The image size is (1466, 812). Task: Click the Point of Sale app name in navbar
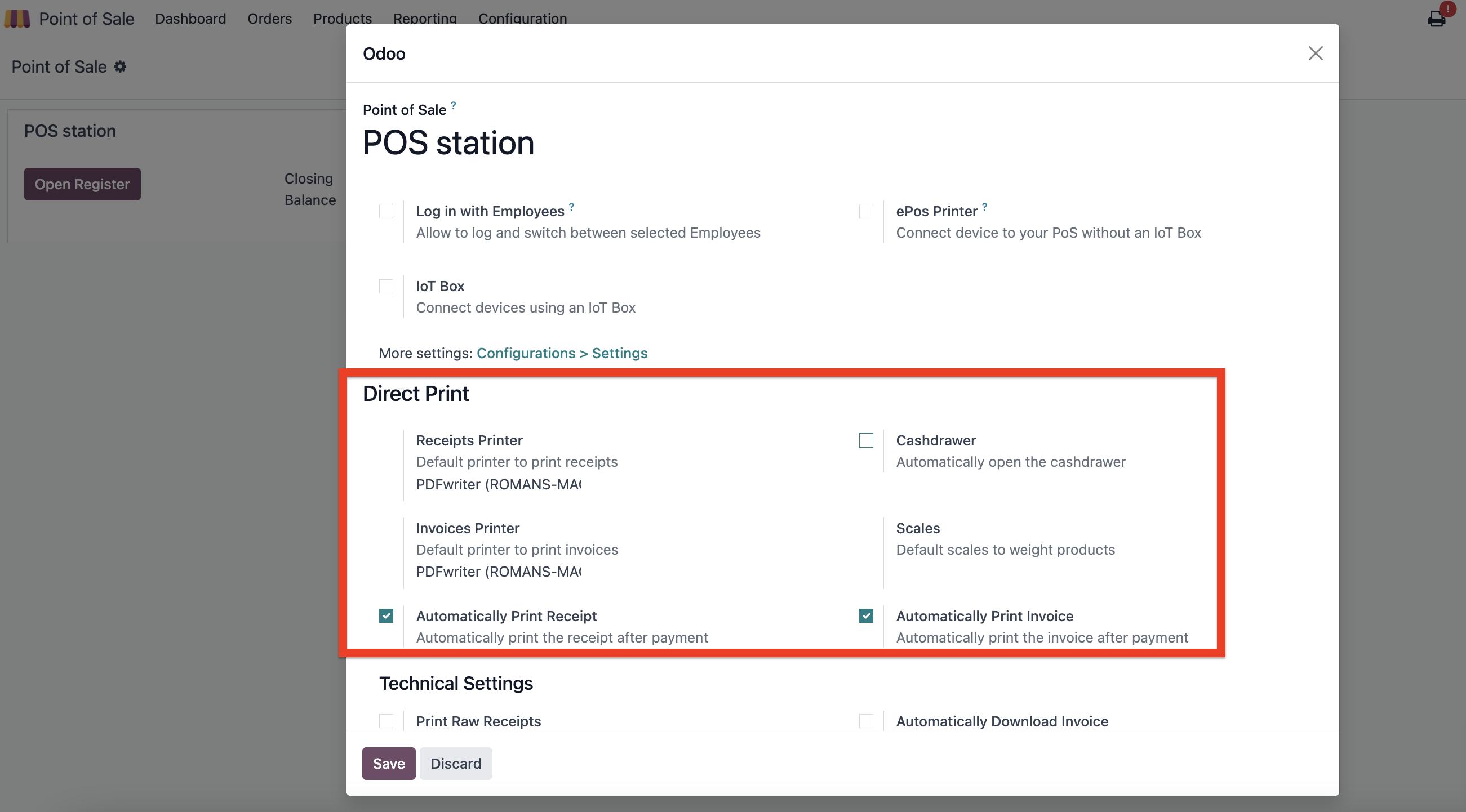coord(87,18)
